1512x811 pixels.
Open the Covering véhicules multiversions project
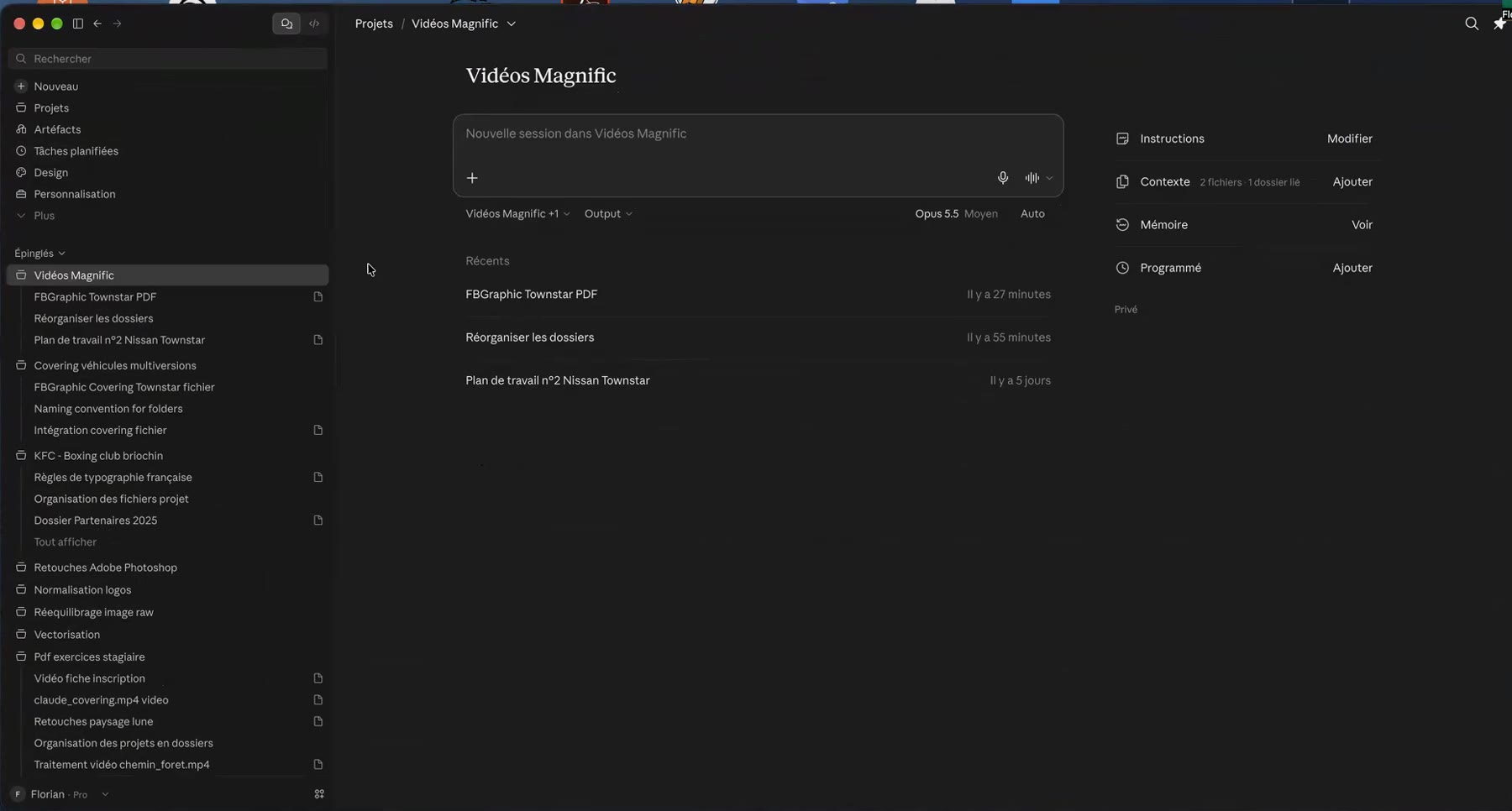click(x=115, y=366)
